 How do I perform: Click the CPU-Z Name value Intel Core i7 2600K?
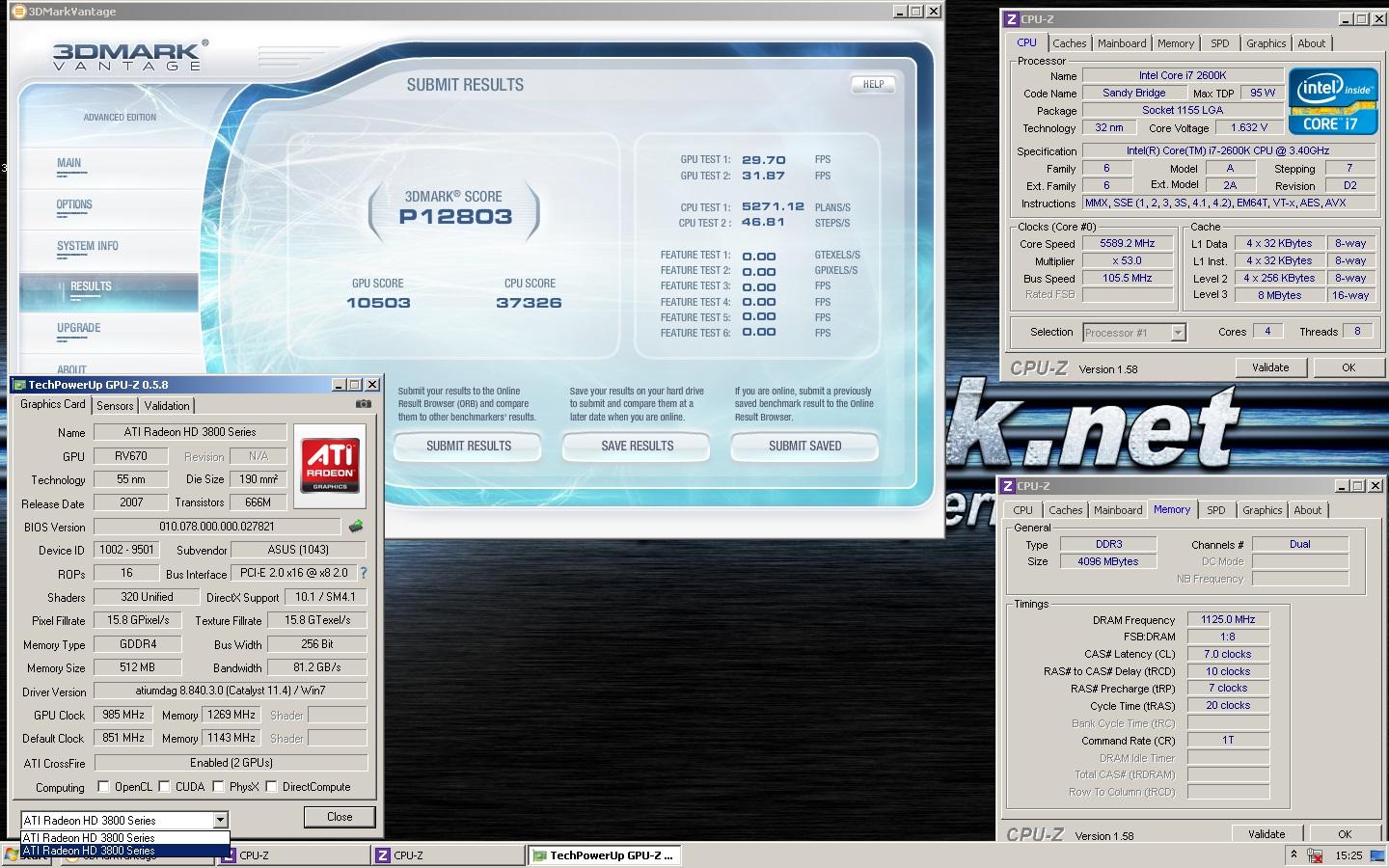[1183, 75]
